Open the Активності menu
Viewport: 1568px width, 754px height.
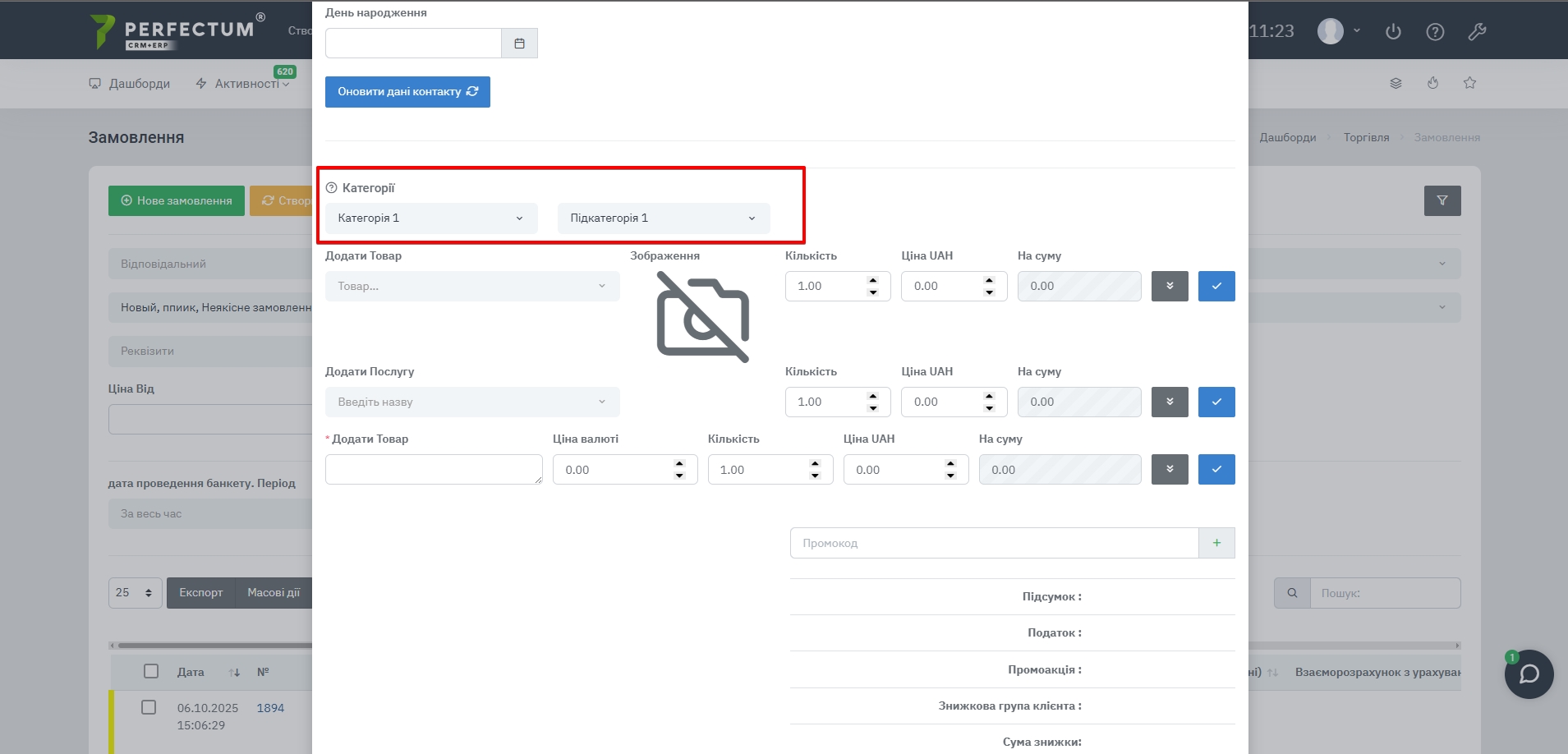point(246,84)
